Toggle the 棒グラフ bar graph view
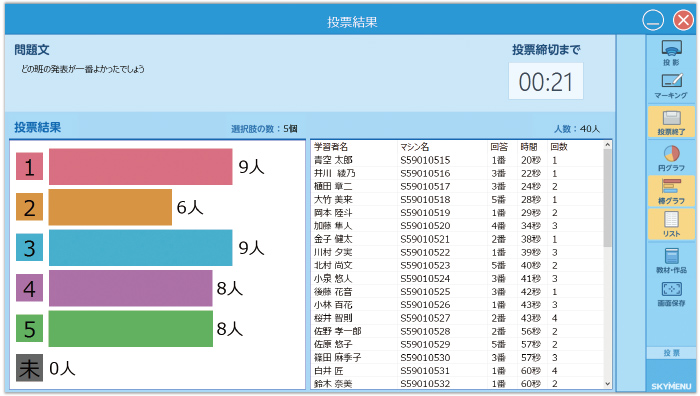Image resolution: width=700 pixels, height=396 pixels. tap(671, 191)
